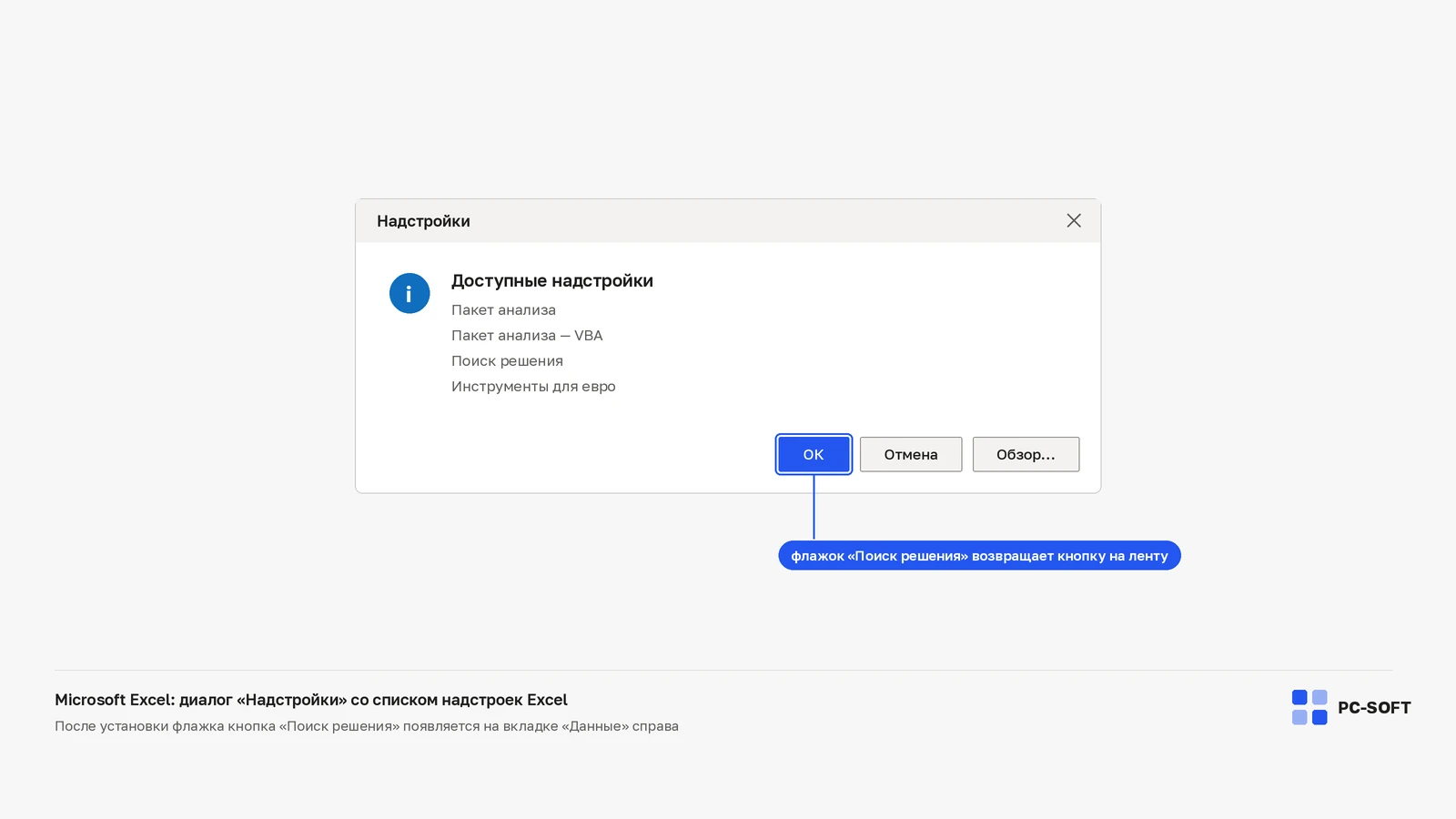Close the Надстройки dialog with X
The width and height of the screenshot is (1456, 819).
pyautogui.click(x=1074, y=221)
